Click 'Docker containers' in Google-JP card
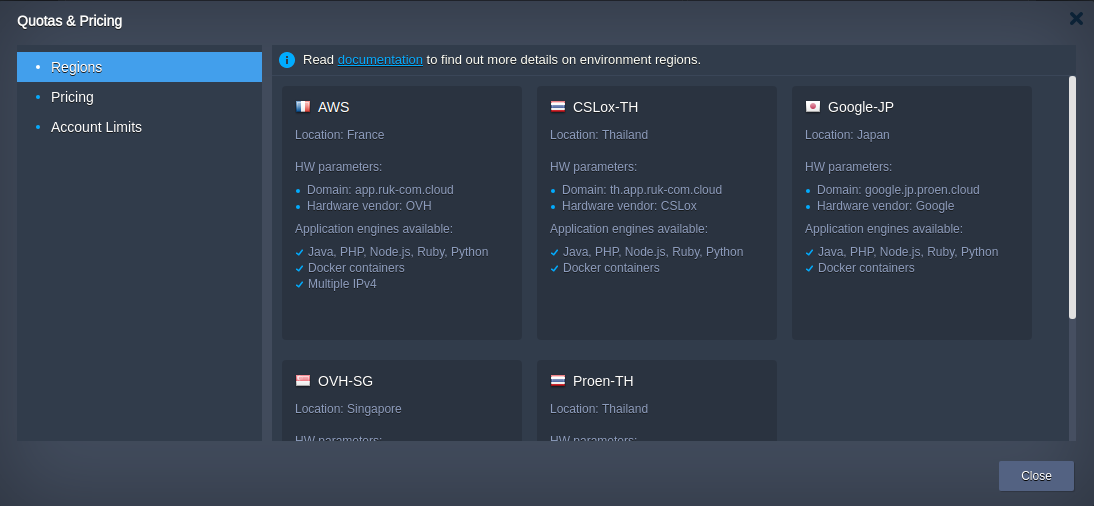This screenshot has height=506, width=1094. coord(866,268)
